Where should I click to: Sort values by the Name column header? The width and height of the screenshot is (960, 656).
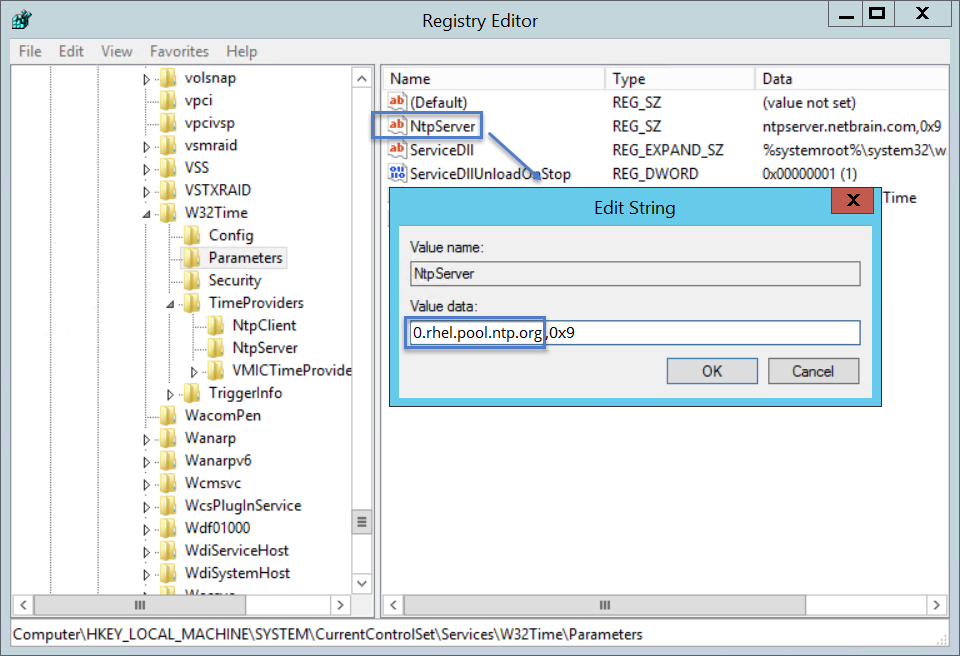pos(495,79)
